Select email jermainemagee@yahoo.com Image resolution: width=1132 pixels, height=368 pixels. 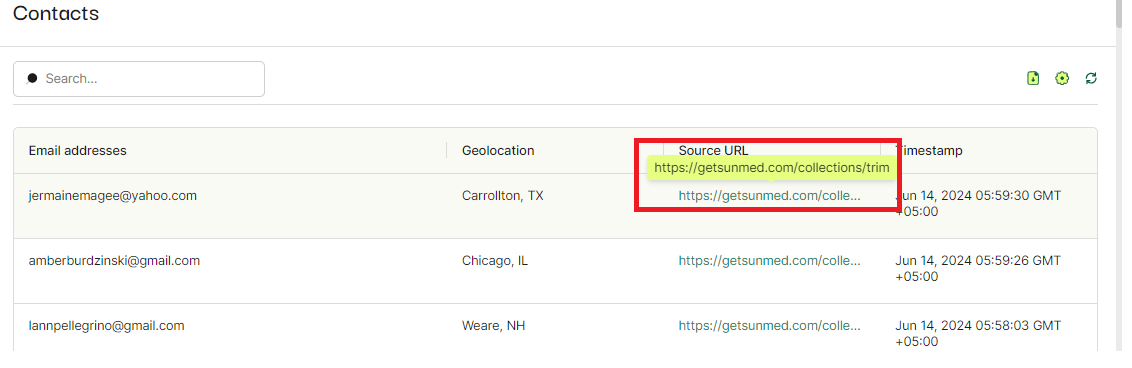[x=113, y=196]
